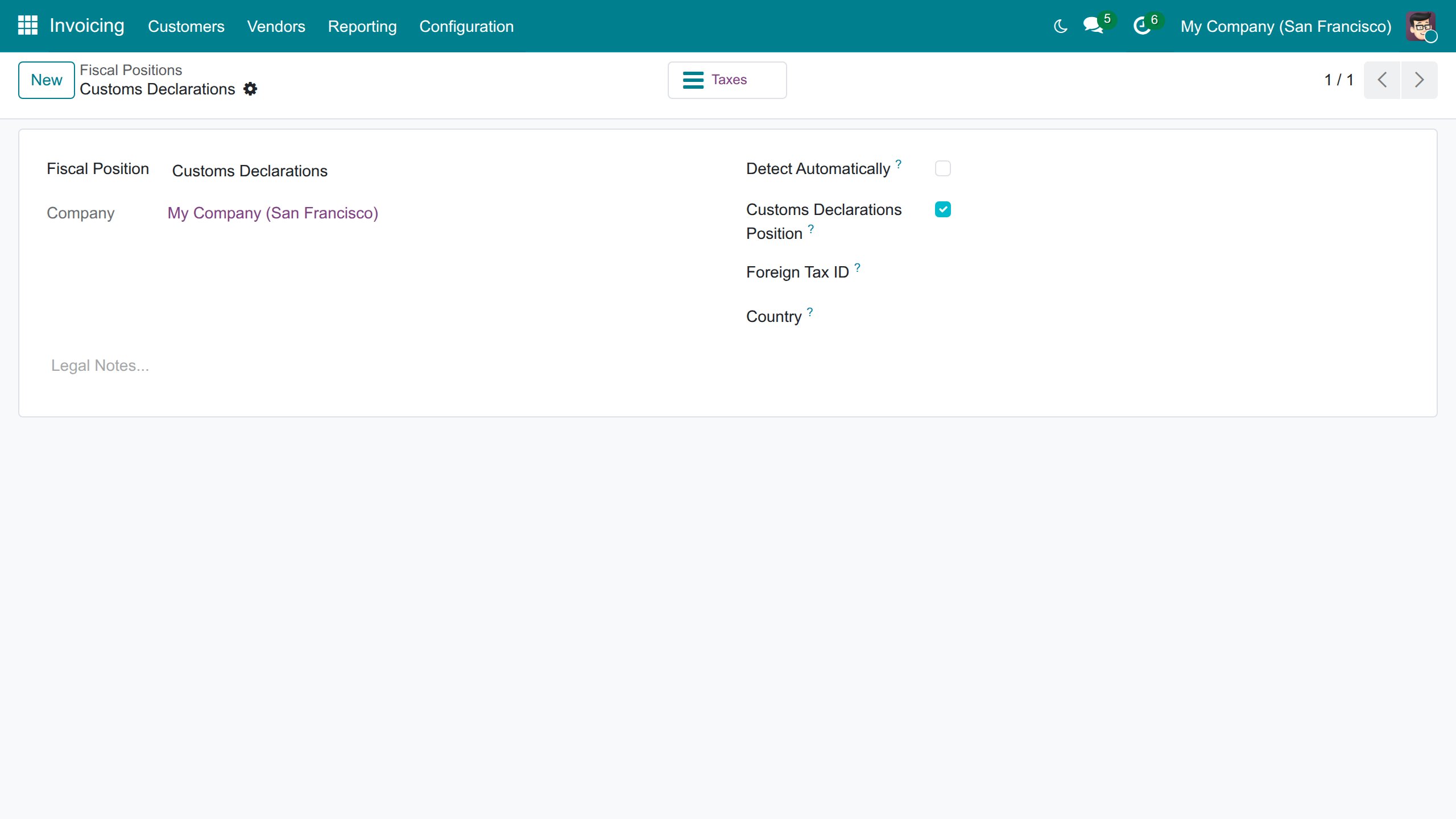Enable the Detect Automatically checkbox

coord(942,168)
